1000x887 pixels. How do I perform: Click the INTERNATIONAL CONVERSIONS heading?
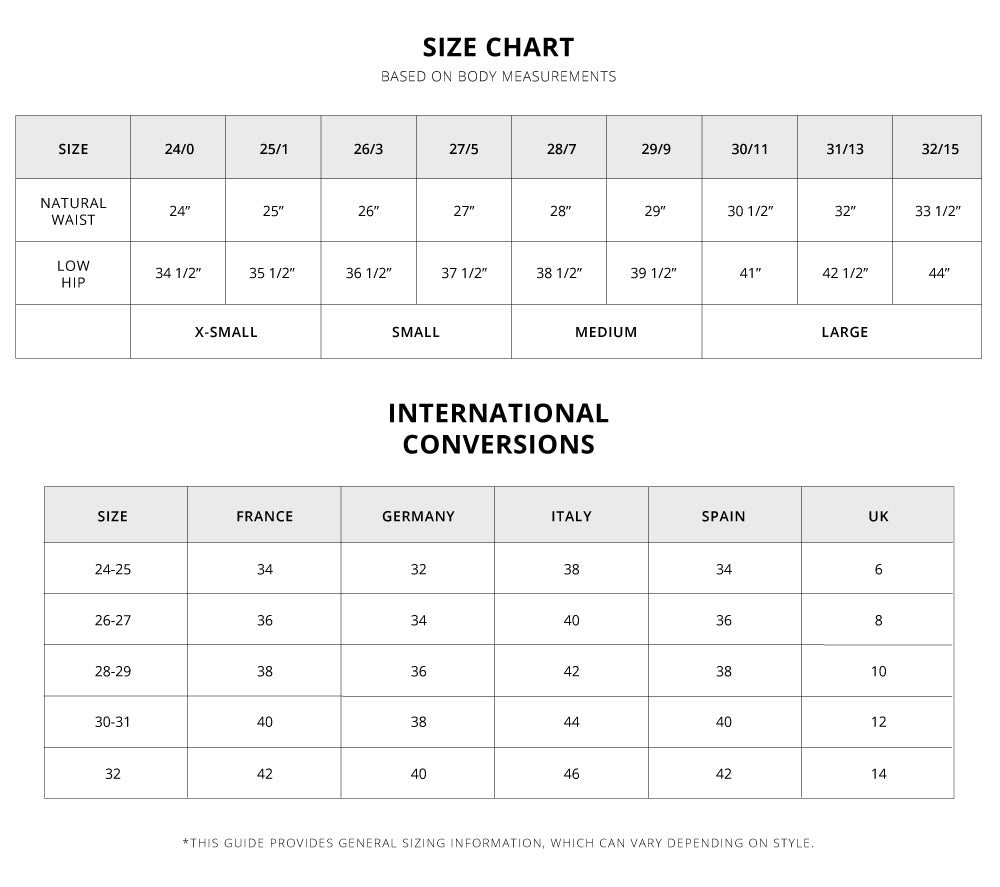click(498, 428)
